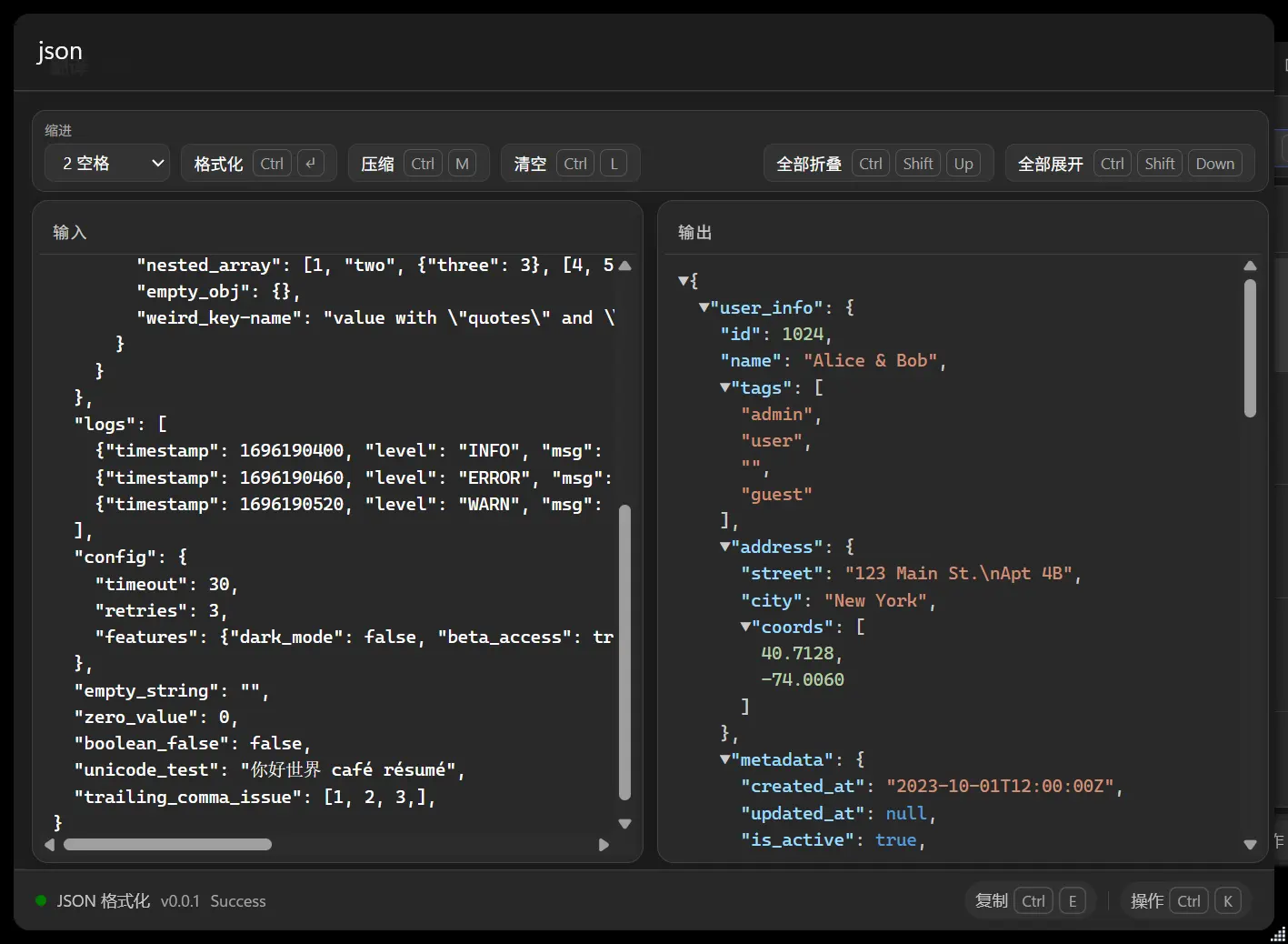Click the input vertical scrollbar thumb
The height and width of the screenshot is (944, 1288).
624,653
